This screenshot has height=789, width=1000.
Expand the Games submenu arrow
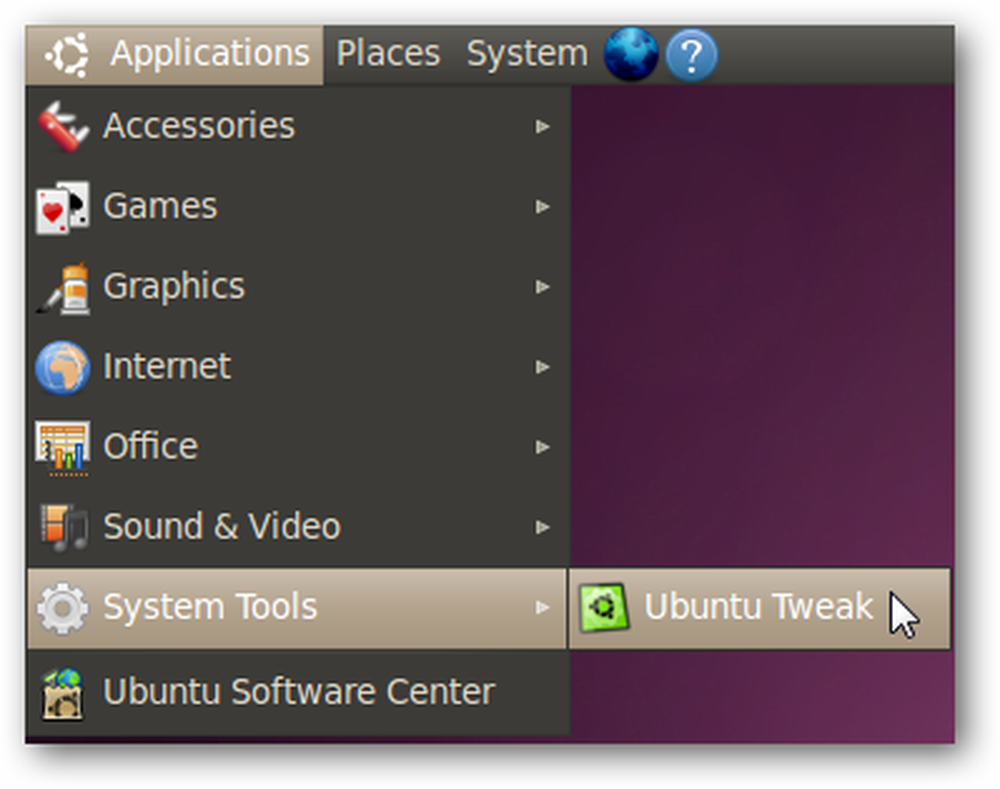(543, 207)
